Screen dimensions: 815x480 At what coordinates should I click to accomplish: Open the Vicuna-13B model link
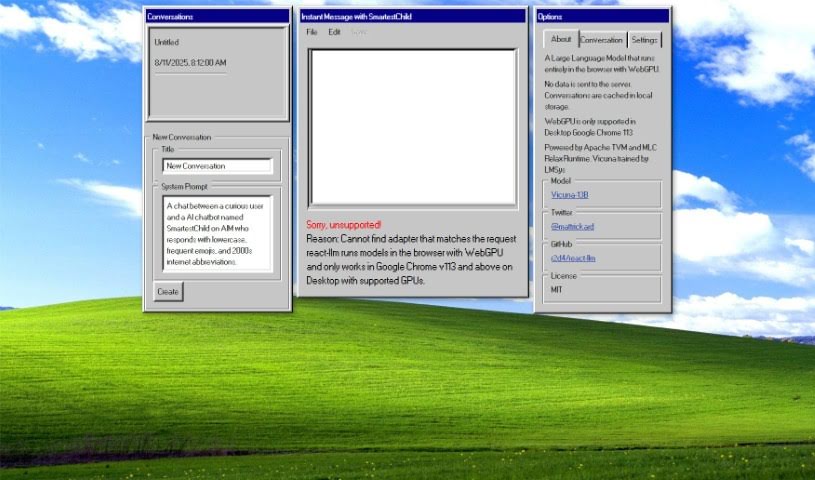coord(569,195)
